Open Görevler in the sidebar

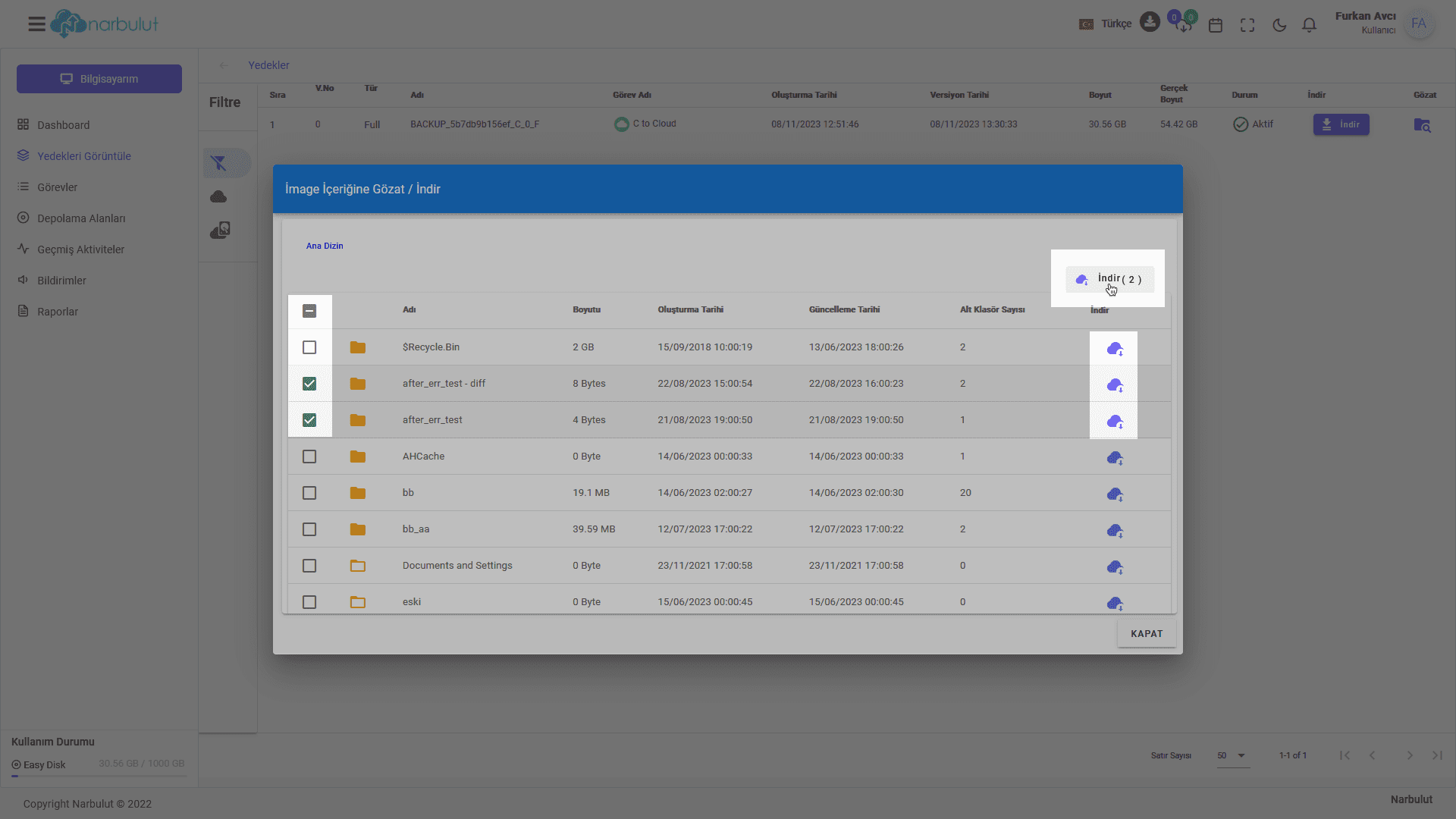[x=58, y=187]
